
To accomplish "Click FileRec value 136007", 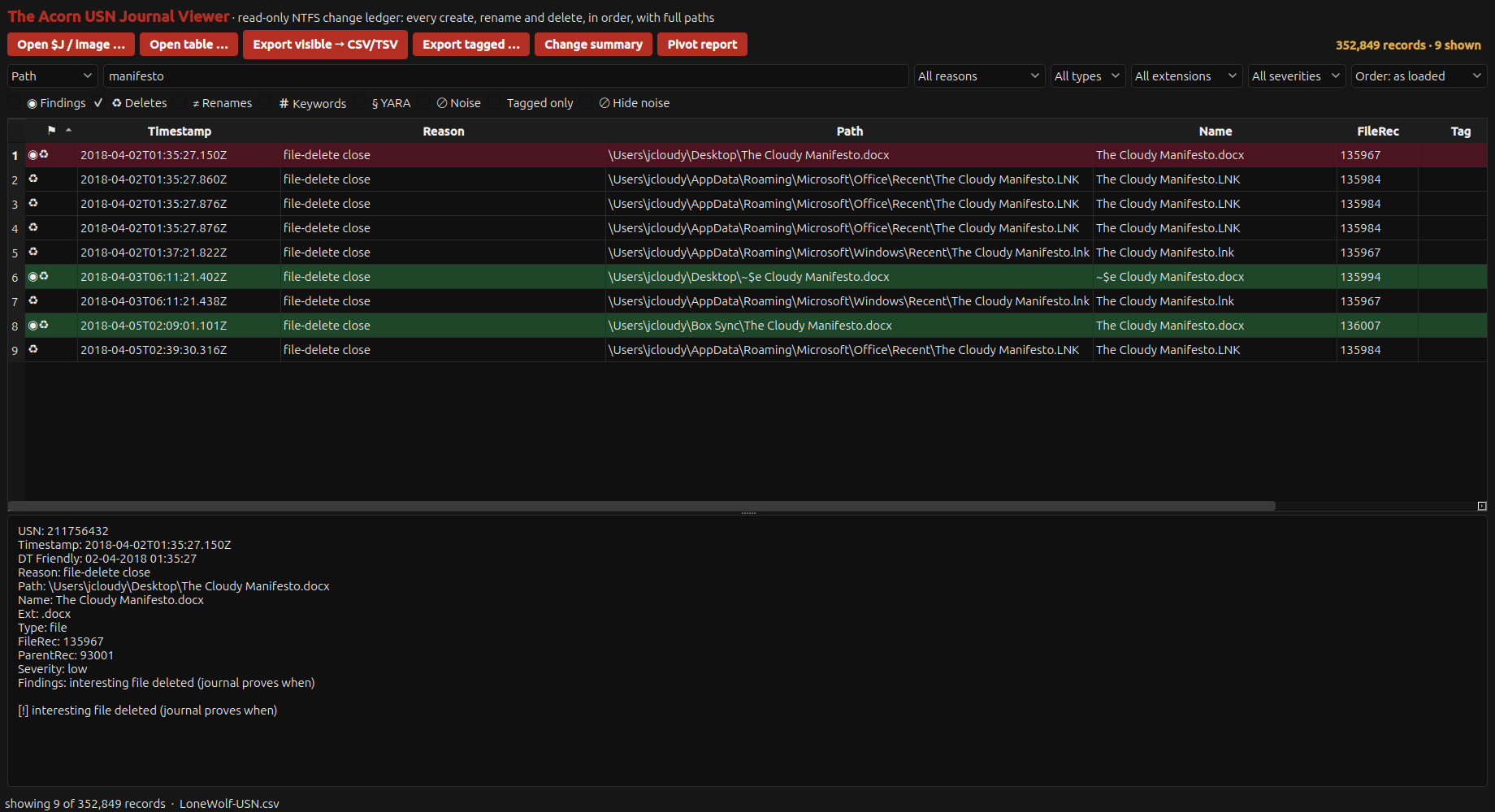I will pos(1361,326).
